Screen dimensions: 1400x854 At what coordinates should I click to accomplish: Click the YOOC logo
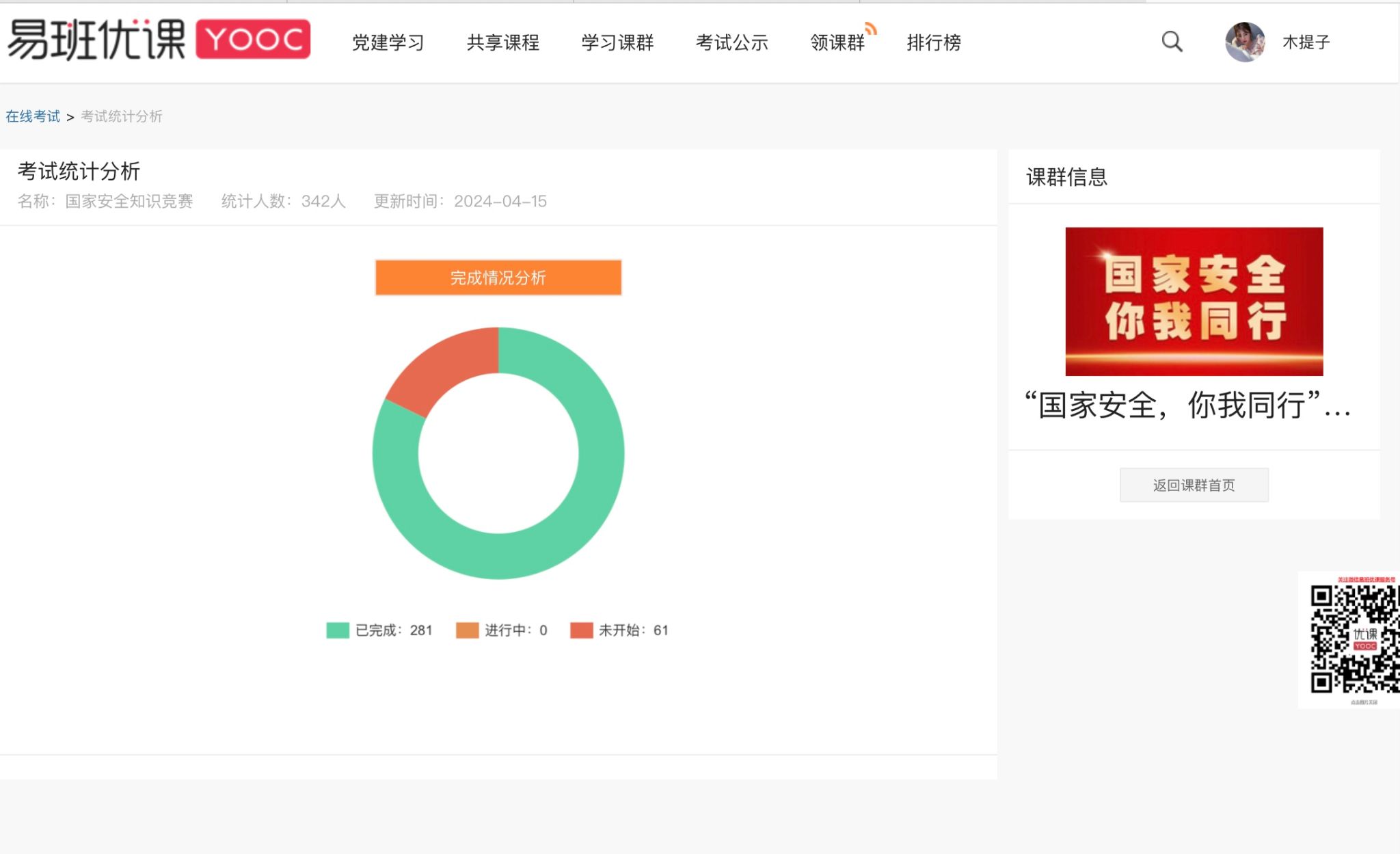click(253, 39)
